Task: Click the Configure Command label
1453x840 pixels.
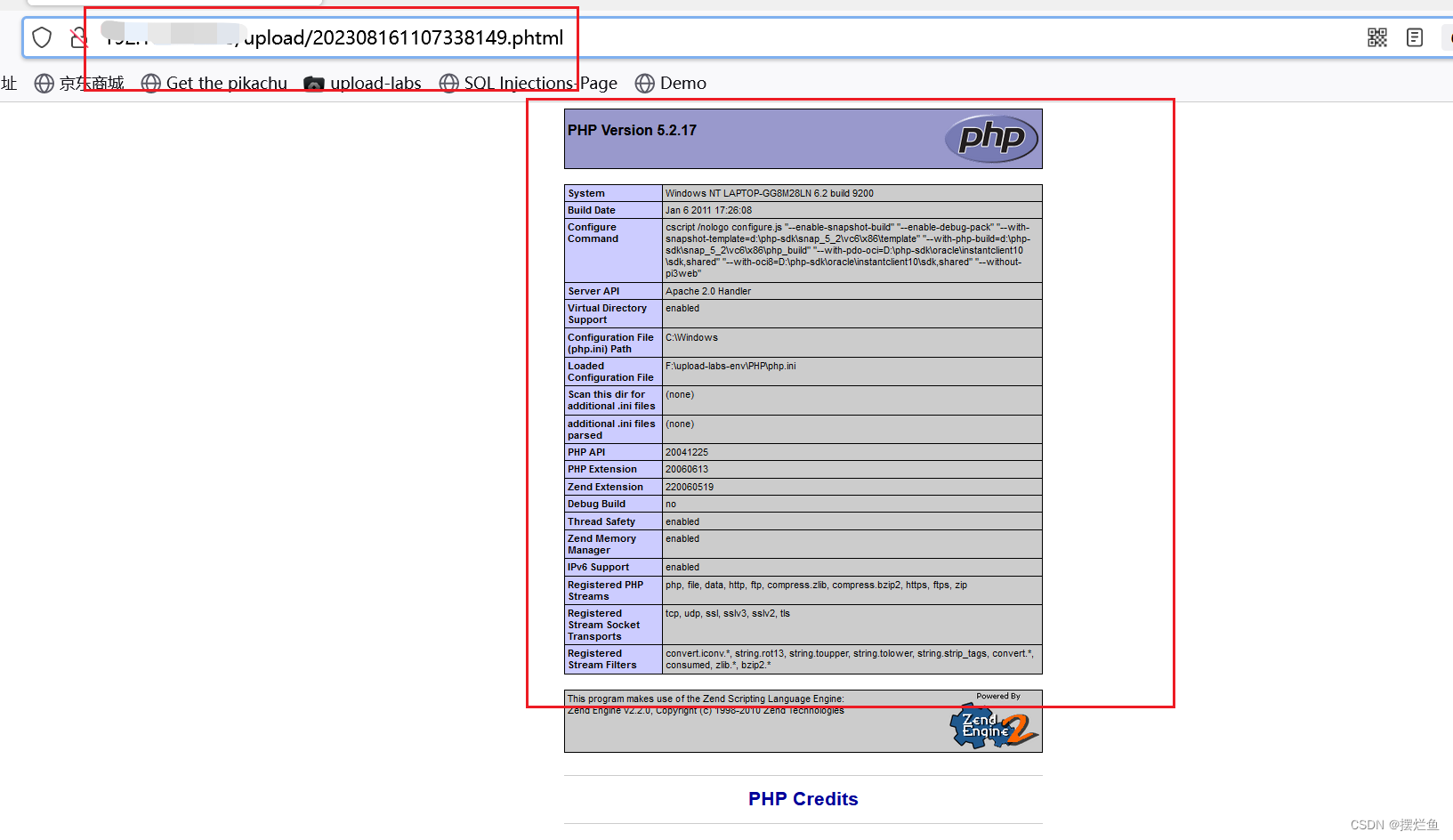Action: coord(593,233)
